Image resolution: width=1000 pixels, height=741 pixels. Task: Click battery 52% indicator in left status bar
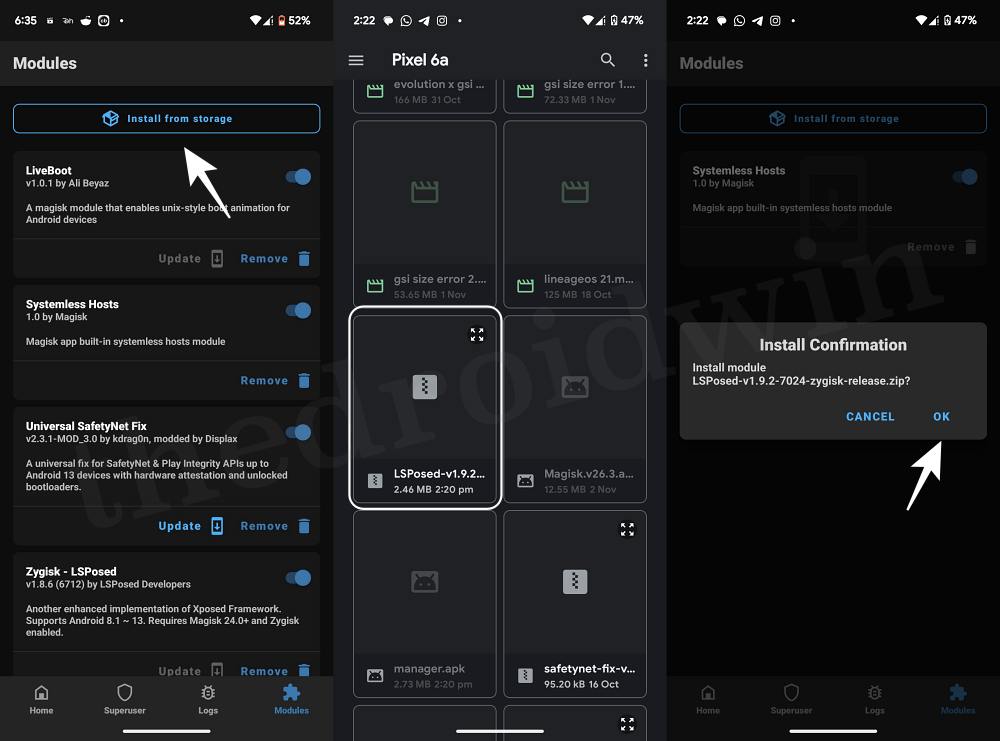[x=293, y=20]
